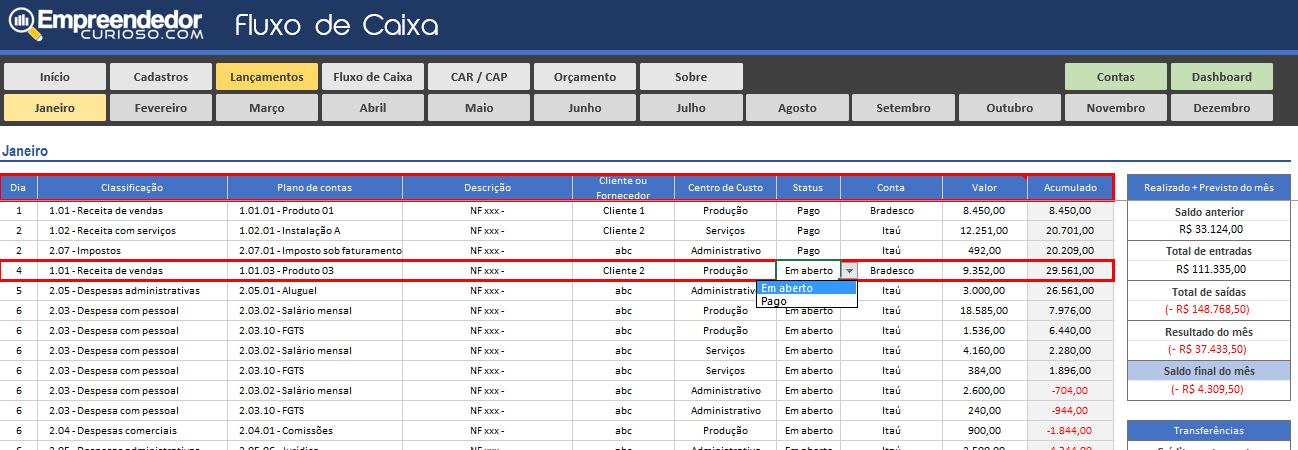The image size is (1298, 450).
Task: Select the Julho month tab
Action: (691, 108)
